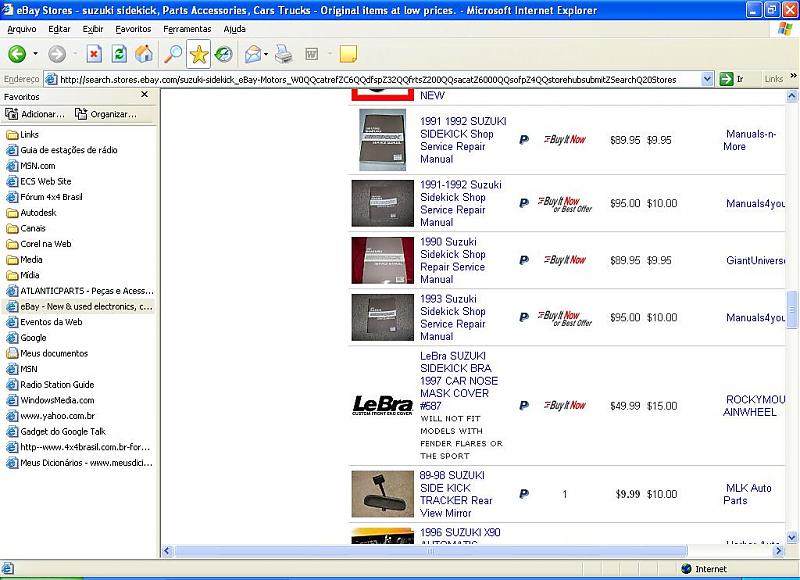This screenshot has height=580, width=800.
Task: Click the vertical scrollbar thumb of the page
Action: [x=791, y=309]
